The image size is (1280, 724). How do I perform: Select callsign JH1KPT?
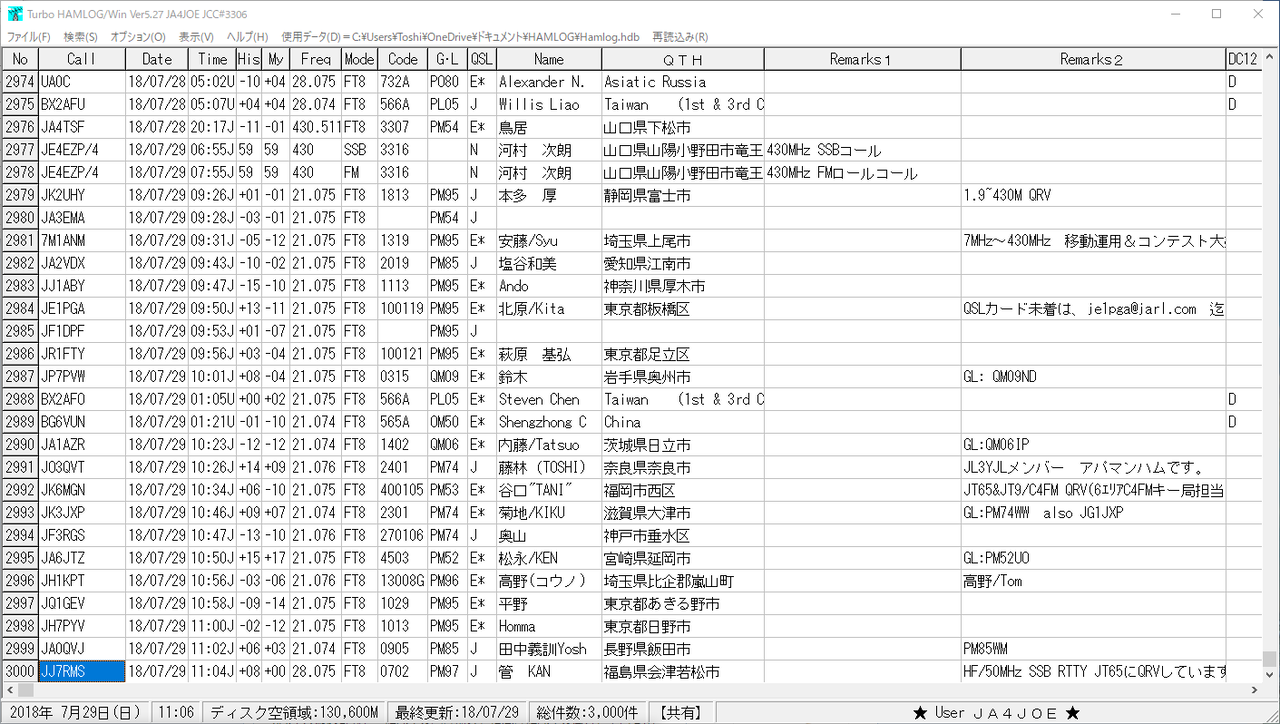click(x=82, y=581)
